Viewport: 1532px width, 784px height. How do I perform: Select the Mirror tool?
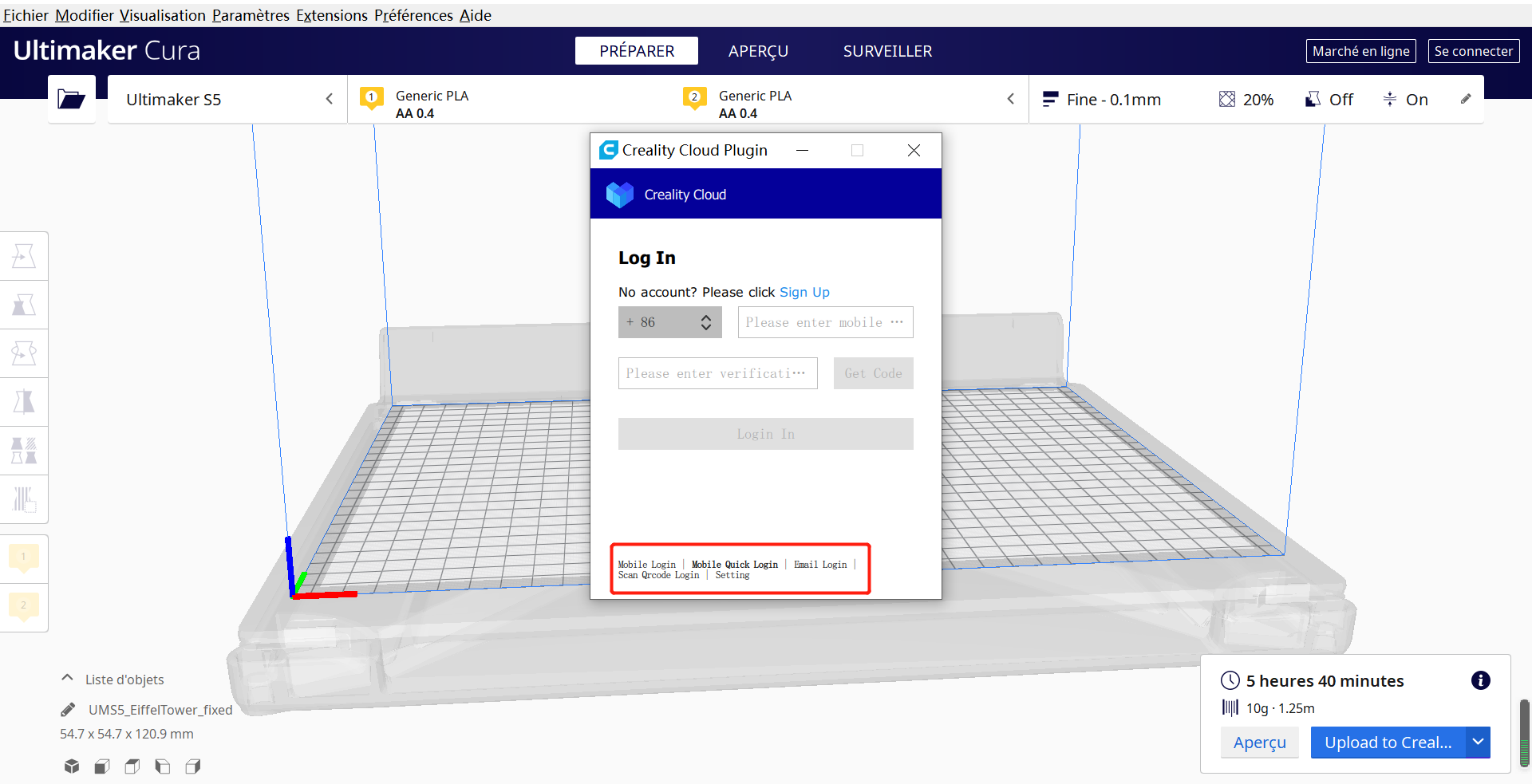pos(24,401)
